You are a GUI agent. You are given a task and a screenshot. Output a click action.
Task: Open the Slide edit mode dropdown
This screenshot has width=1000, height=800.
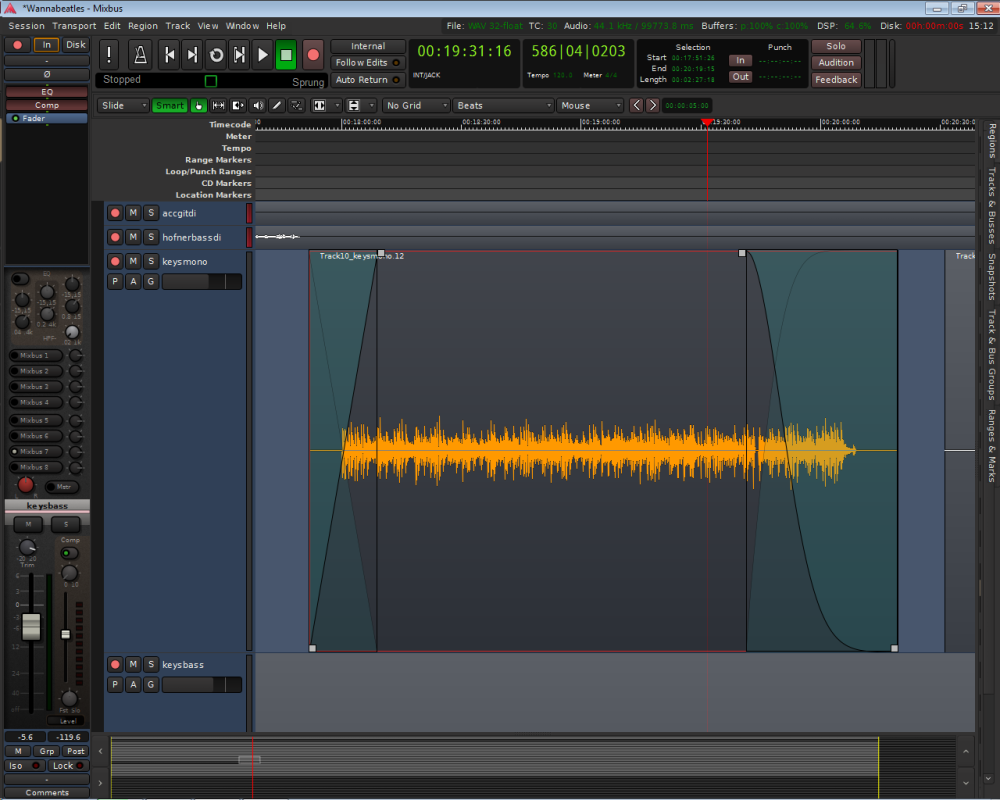(x=123, y=105)
